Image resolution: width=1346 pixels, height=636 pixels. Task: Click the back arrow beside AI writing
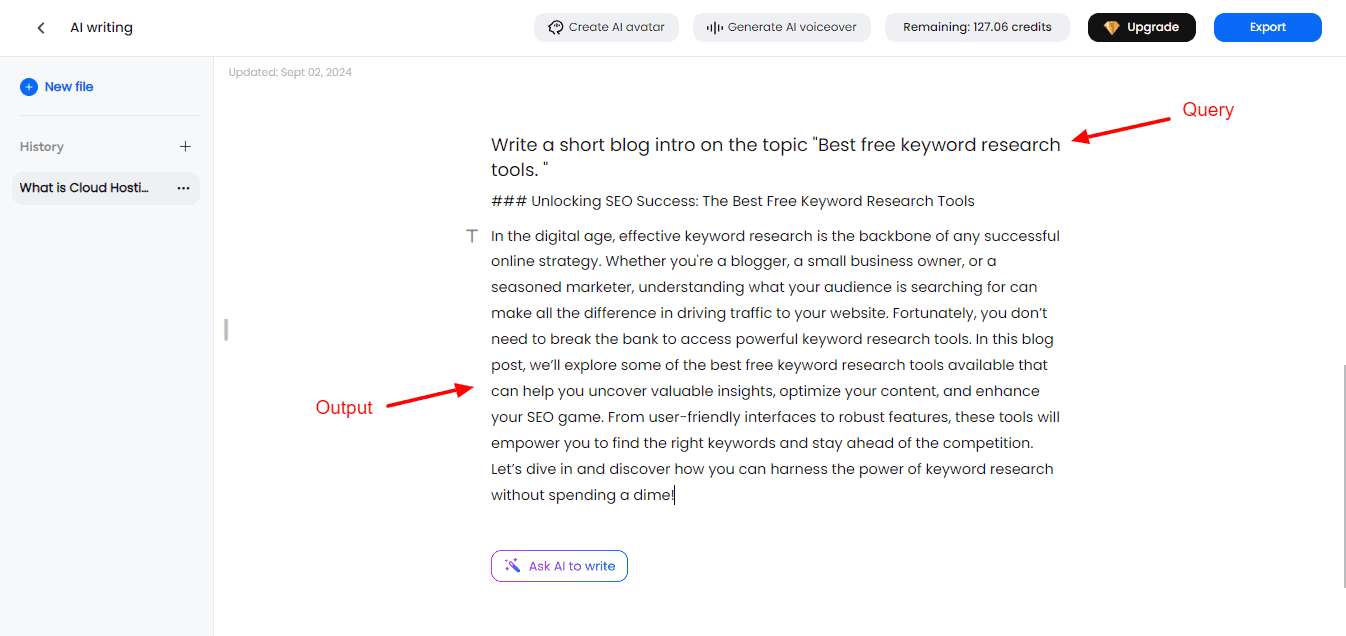point(41,28)
